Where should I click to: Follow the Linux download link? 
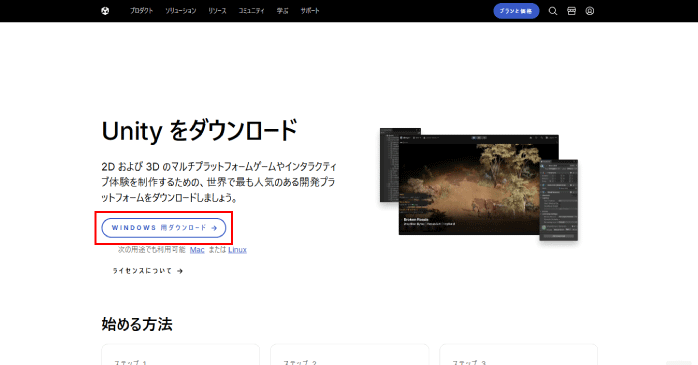point(237,250)
